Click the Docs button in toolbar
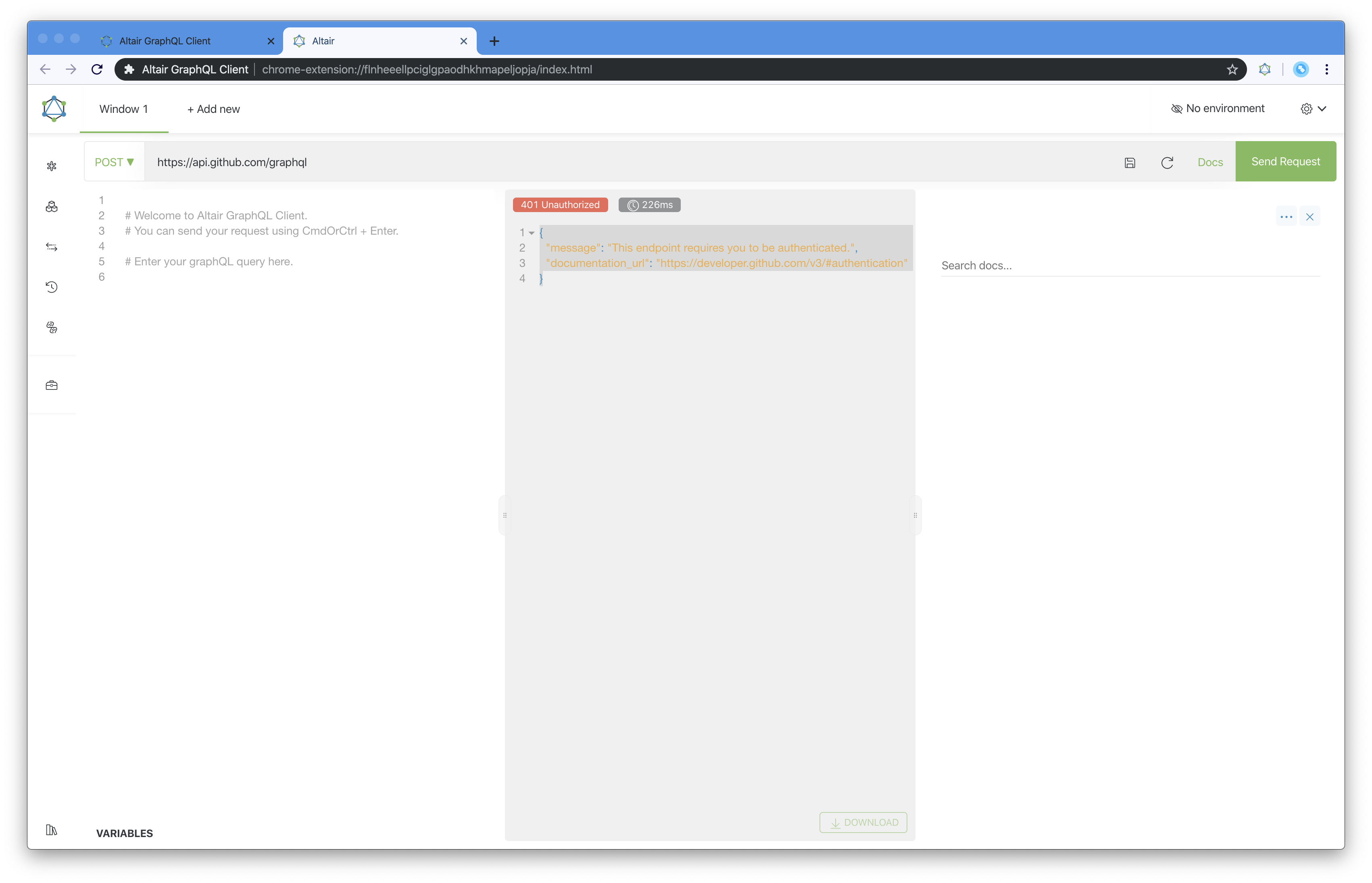Screen dimensions: 1372x883 click(1210, 161)
